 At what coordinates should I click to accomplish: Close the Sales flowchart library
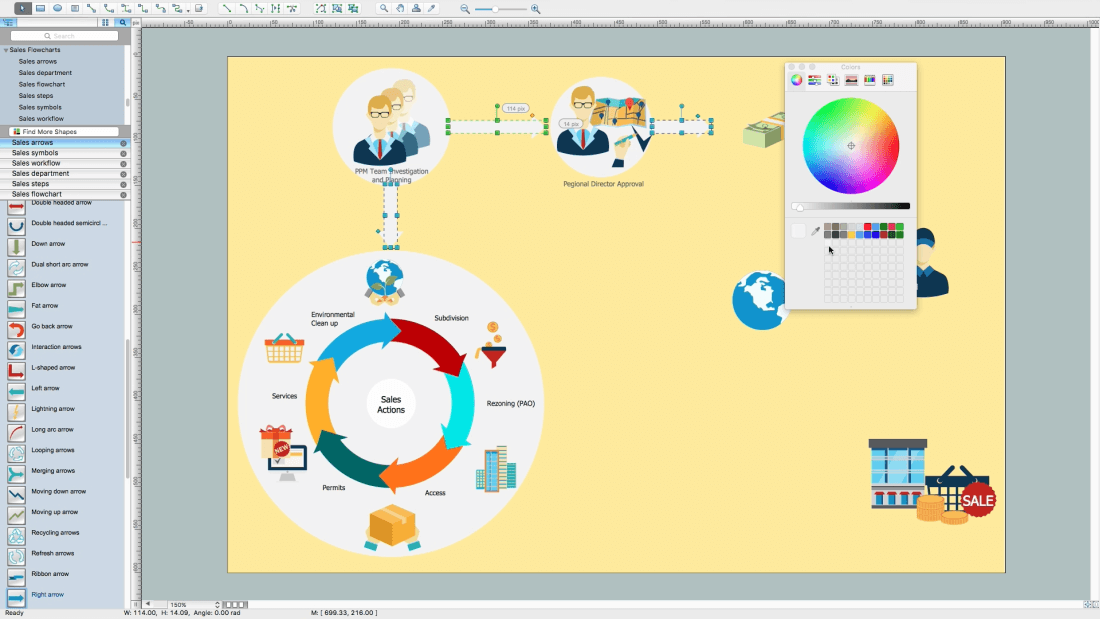pos(123,194)
